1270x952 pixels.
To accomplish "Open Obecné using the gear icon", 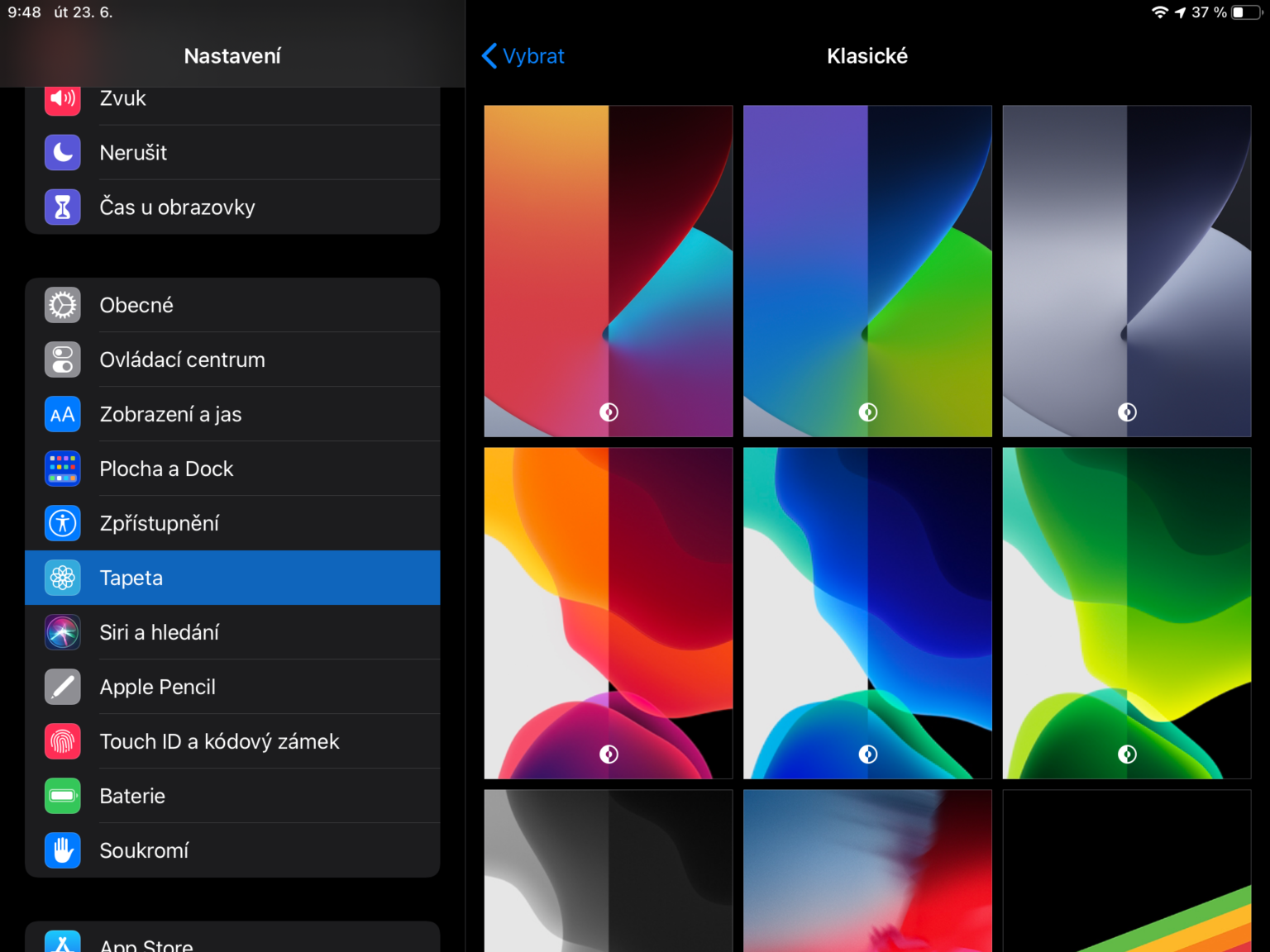I will pyautogui.click(x=62, y=305).
